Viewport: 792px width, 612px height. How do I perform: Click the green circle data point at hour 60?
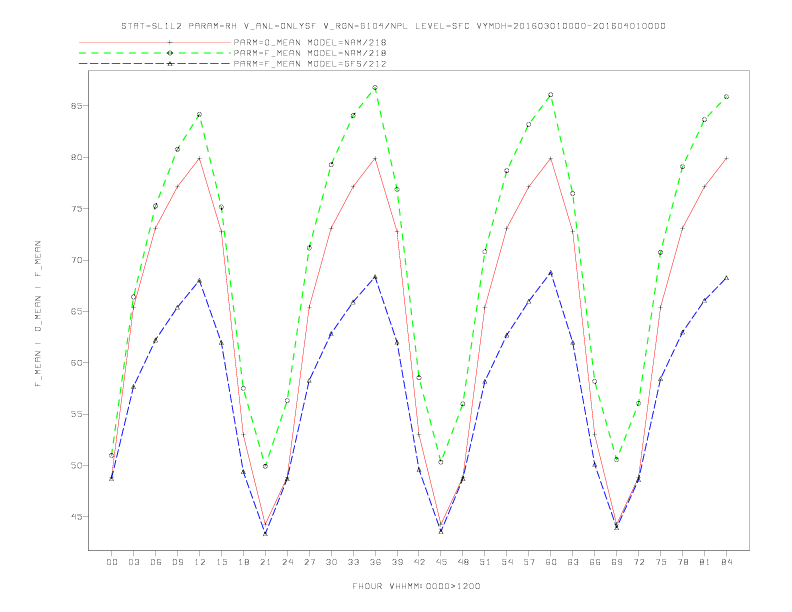[551, 95]
